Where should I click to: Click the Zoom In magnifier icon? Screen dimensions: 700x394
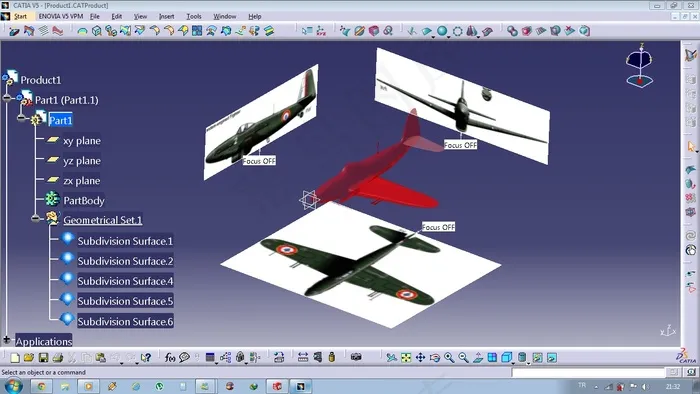coord(449,357)
